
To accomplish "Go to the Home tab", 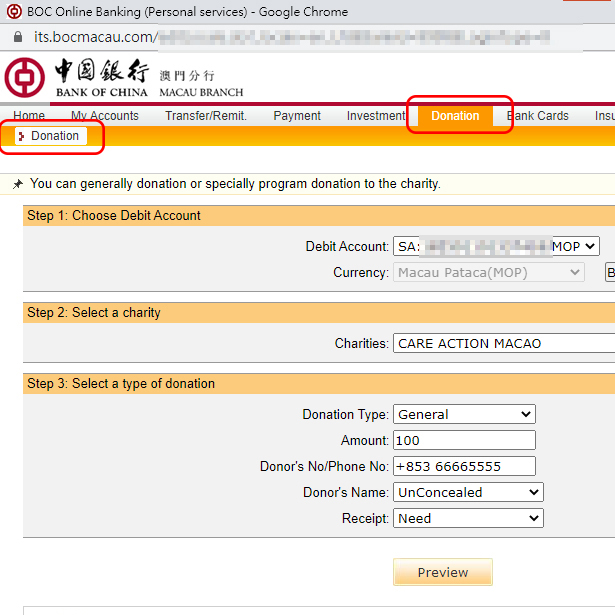I will coord(29,116).
